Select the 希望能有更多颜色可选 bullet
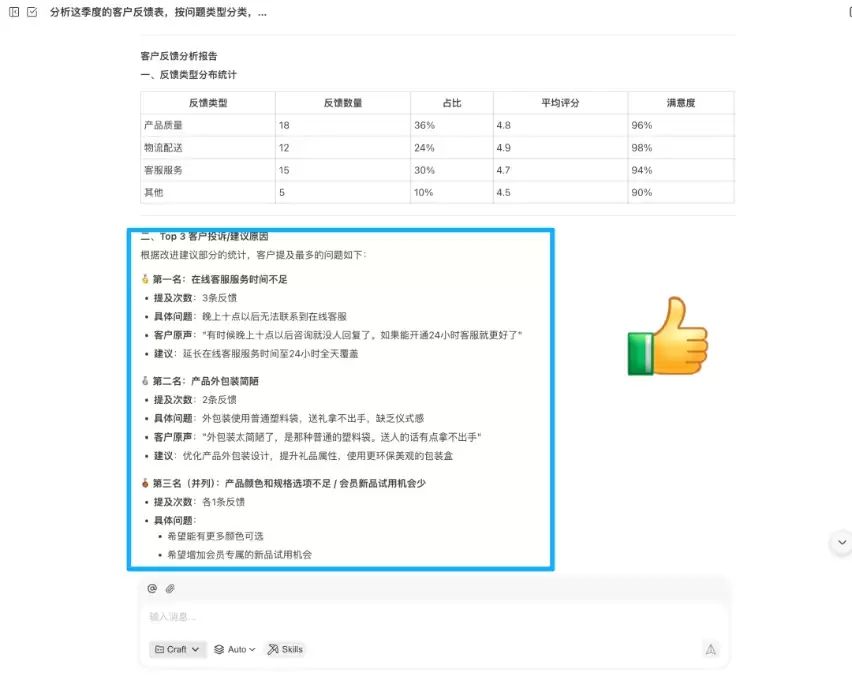Image resolution: width=852 pixels, height=677 pixels. [215, 536]
